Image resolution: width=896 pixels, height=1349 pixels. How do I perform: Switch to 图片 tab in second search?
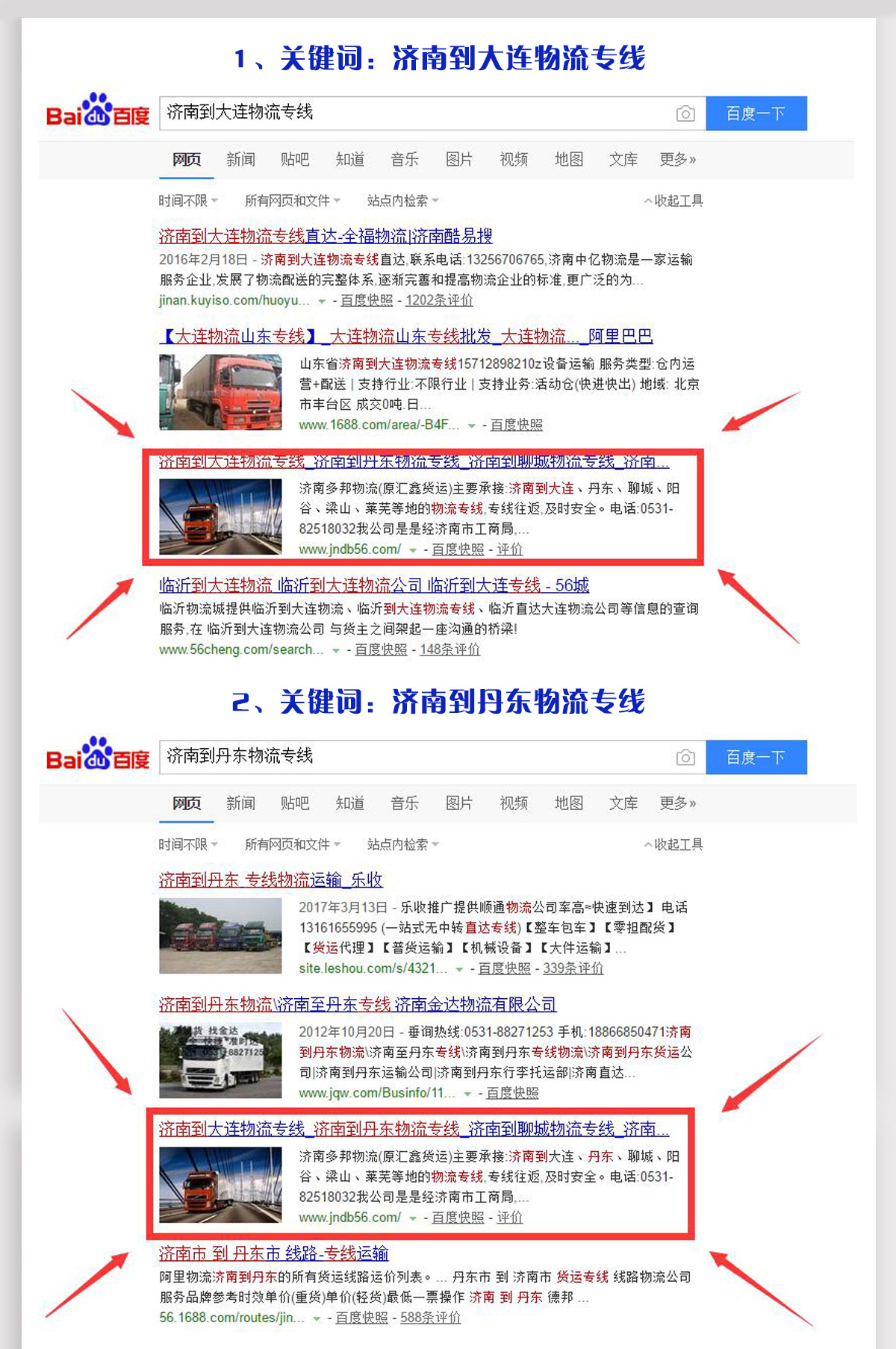point(458,803)
